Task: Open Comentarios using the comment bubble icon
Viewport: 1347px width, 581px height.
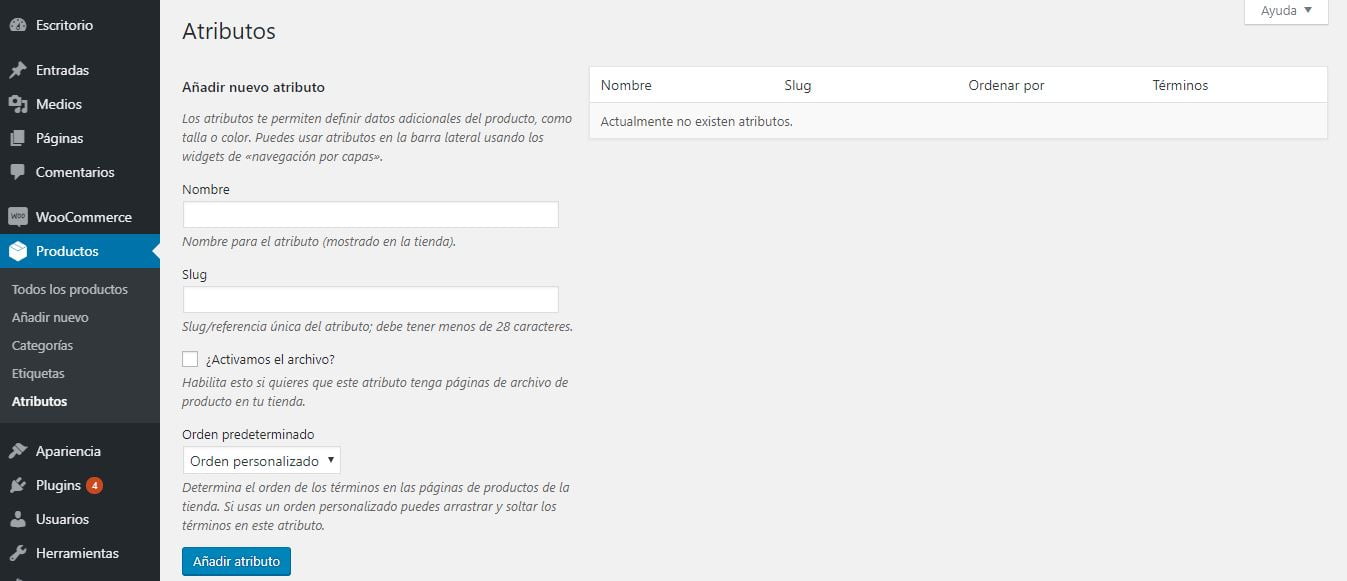Action: click(x=16, y=172)
